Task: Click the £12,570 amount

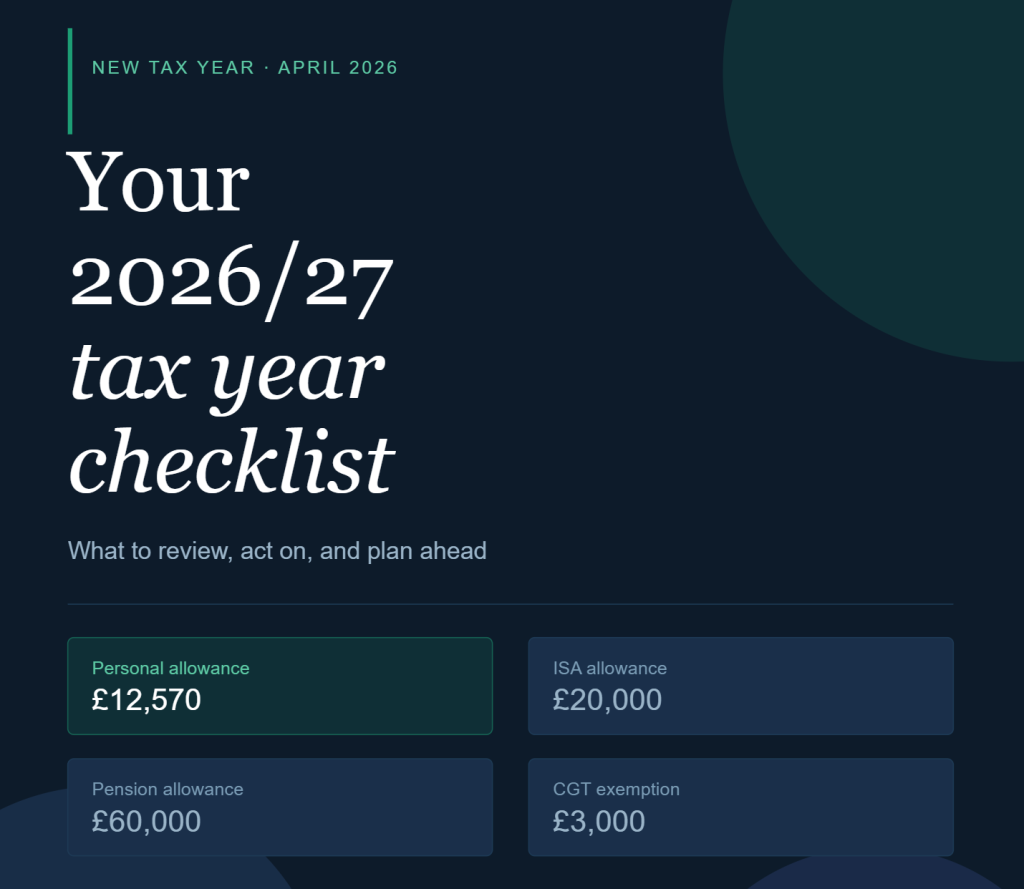Action: 147,700
